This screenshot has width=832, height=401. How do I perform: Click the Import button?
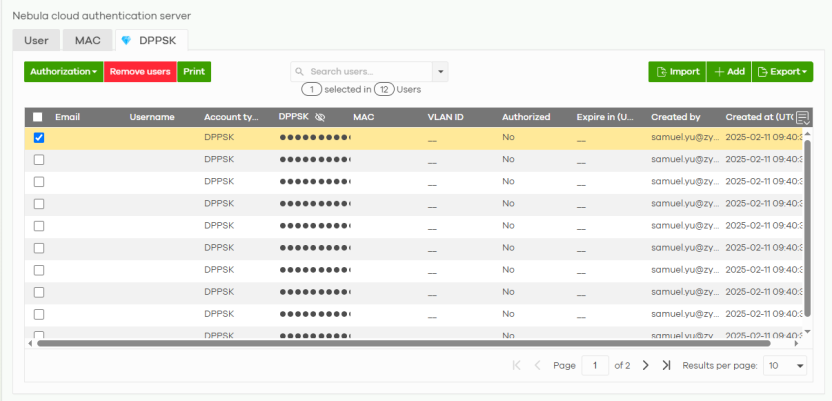677,72
